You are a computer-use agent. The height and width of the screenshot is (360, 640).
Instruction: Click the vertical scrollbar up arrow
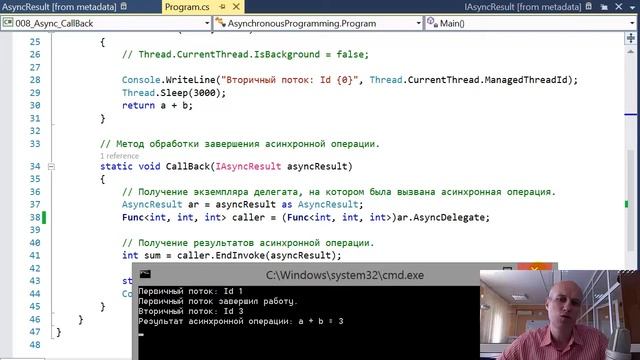pyautogui.click(x=631, y=52)
